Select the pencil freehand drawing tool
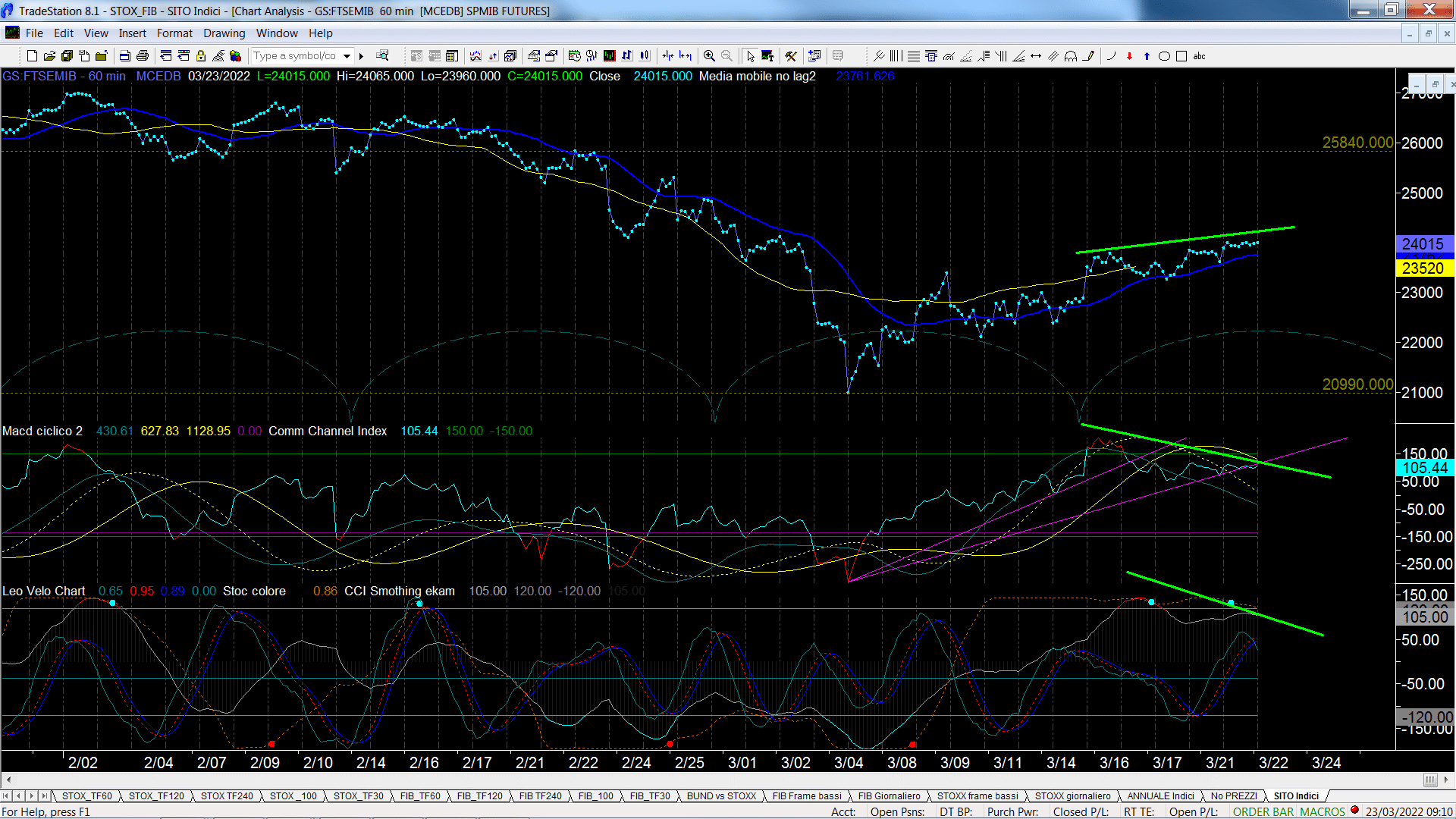This screenshot has height=819, width=1456. [1089, 56]
